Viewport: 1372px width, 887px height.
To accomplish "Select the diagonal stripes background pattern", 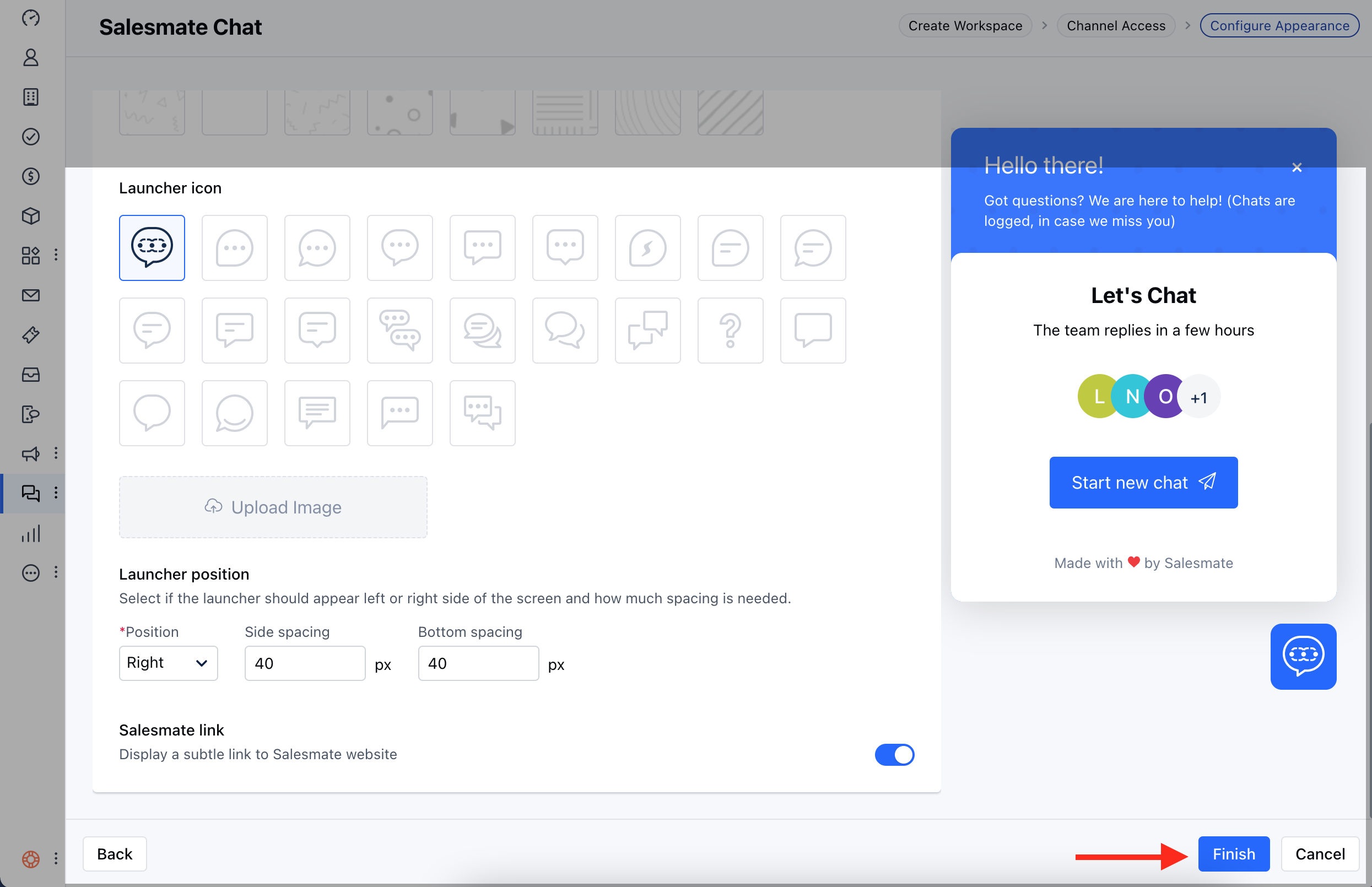I will click(730, 112).
